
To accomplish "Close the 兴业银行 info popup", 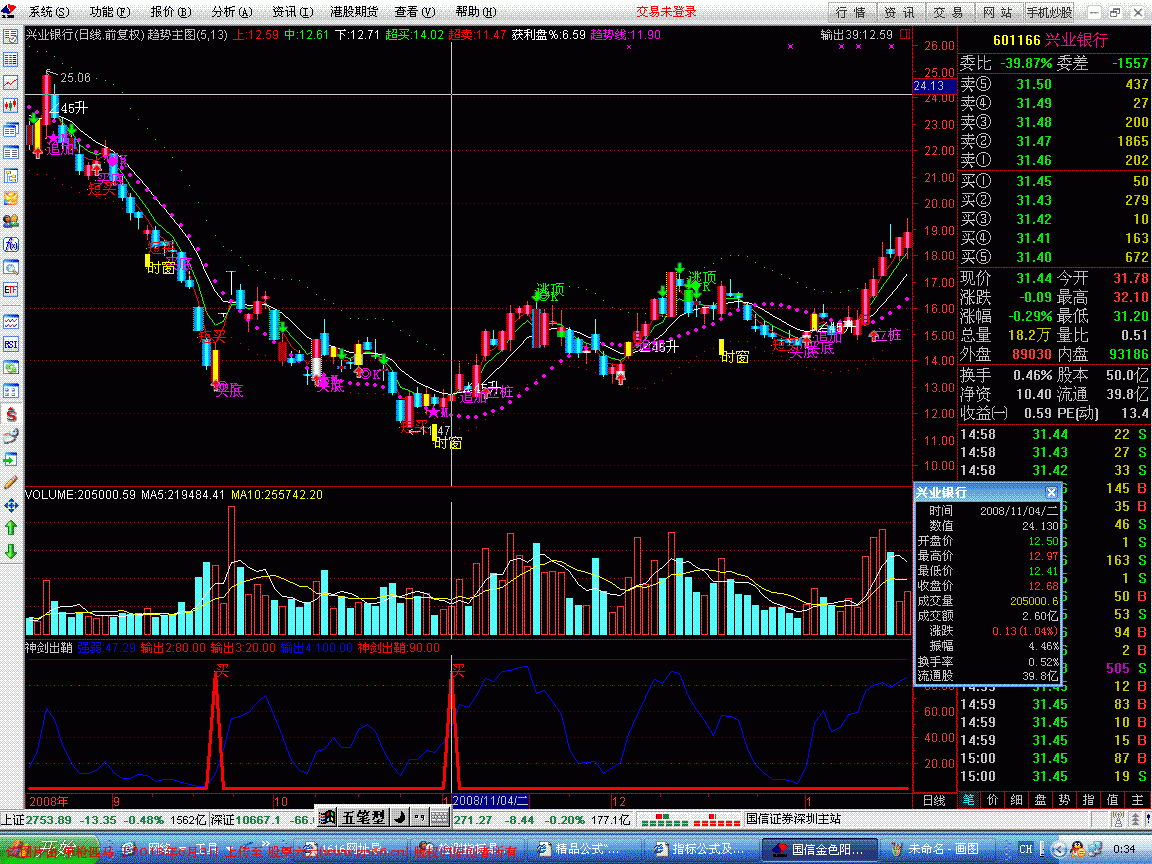I will pyautogui.click(x=1051, y=492).
